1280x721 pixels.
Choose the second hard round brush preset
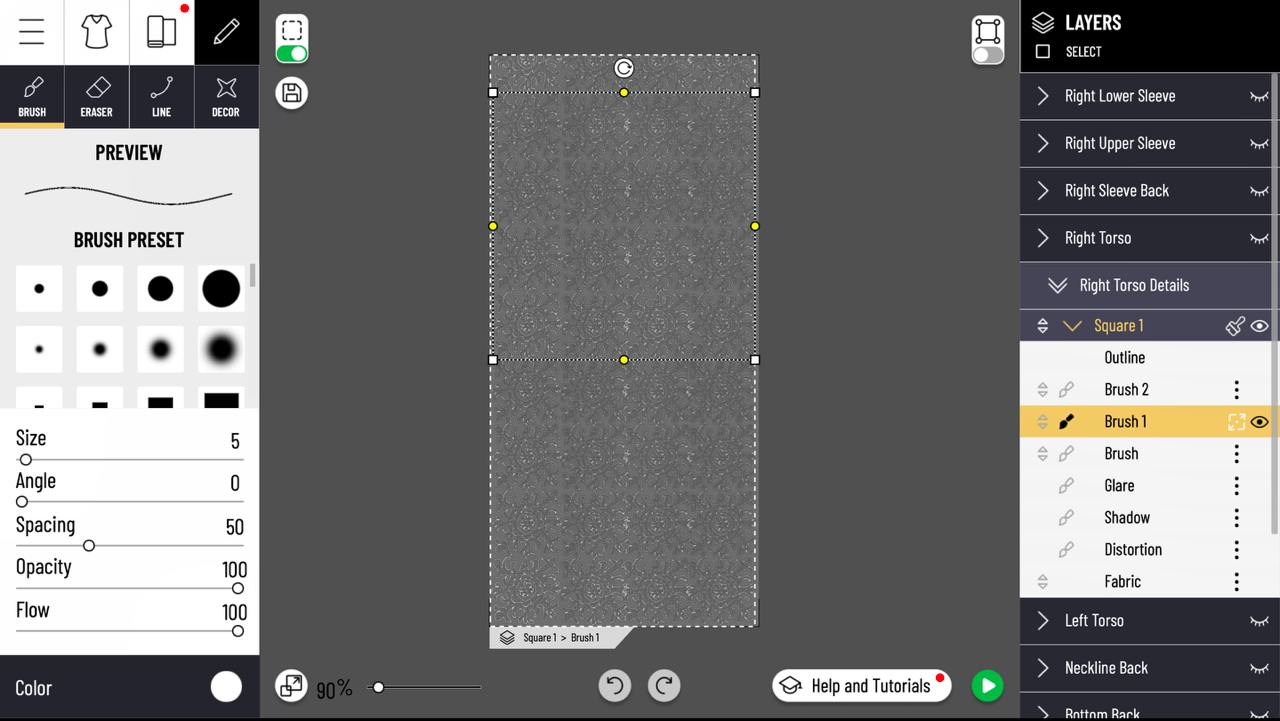[100, 289]
